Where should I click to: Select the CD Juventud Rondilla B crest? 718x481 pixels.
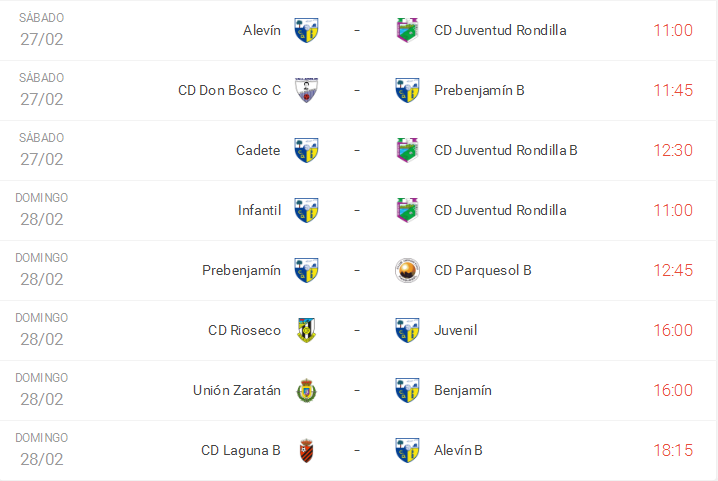point(407,150)
